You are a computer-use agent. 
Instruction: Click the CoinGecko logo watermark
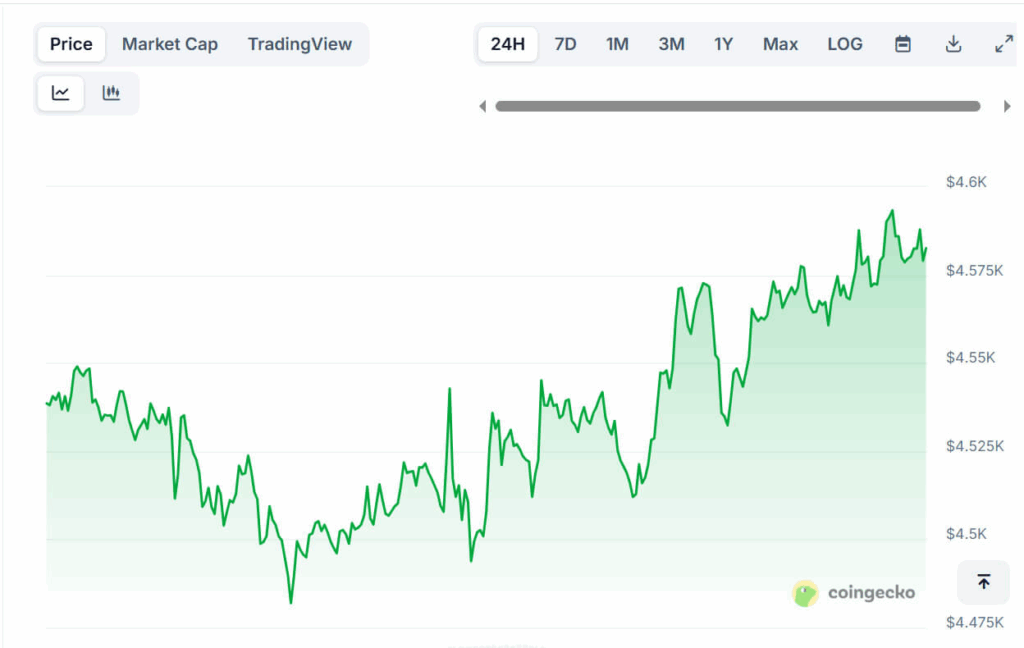point(854,593)
